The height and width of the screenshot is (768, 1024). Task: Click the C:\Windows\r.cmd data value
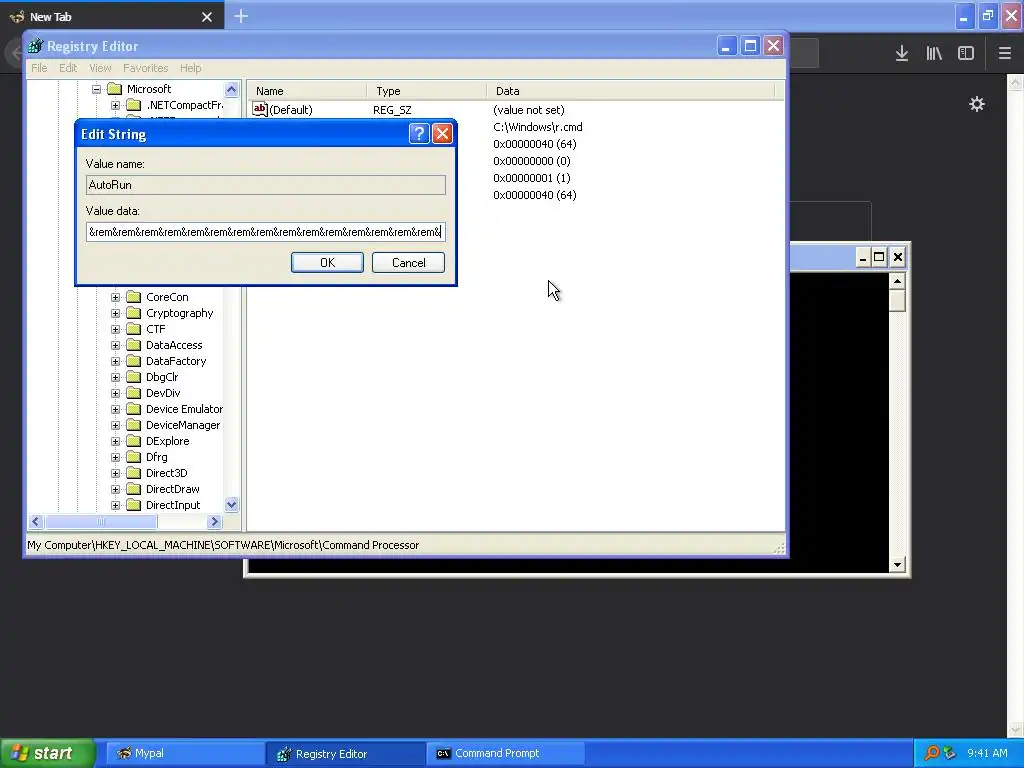pyautogui.click(x=537, y=127)
